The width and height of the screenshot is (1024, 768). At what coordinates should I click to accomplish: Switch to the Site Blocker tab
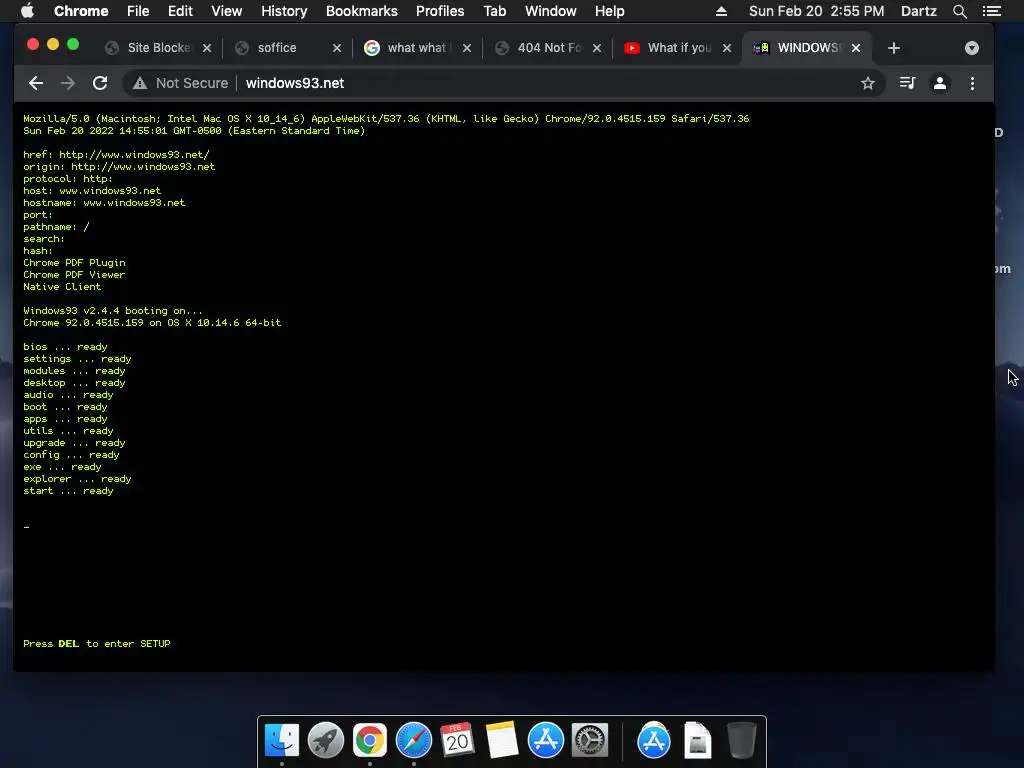(x=157, y=48)
